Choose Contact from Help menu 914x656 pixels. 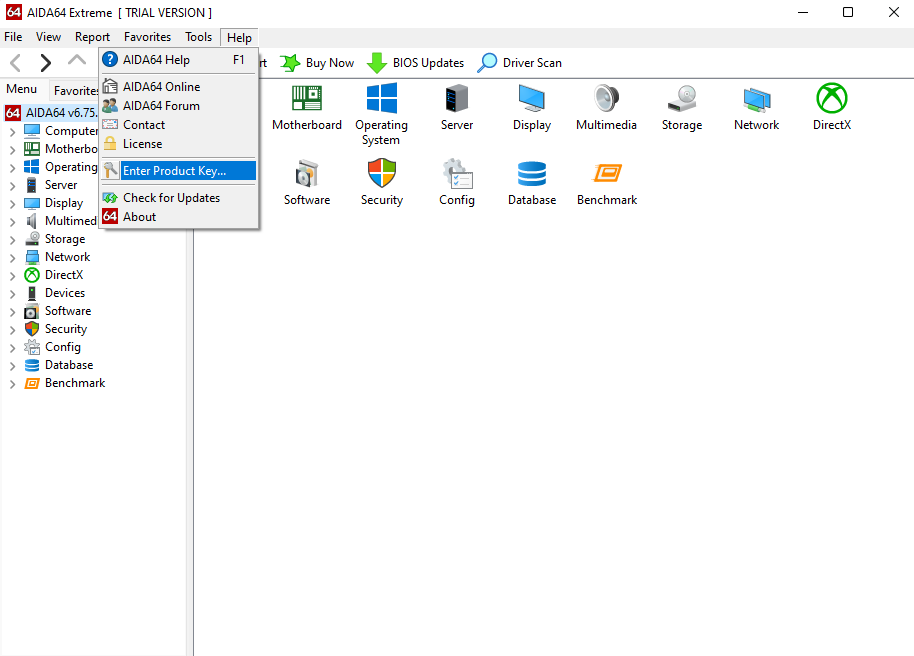tap(178, 125)
